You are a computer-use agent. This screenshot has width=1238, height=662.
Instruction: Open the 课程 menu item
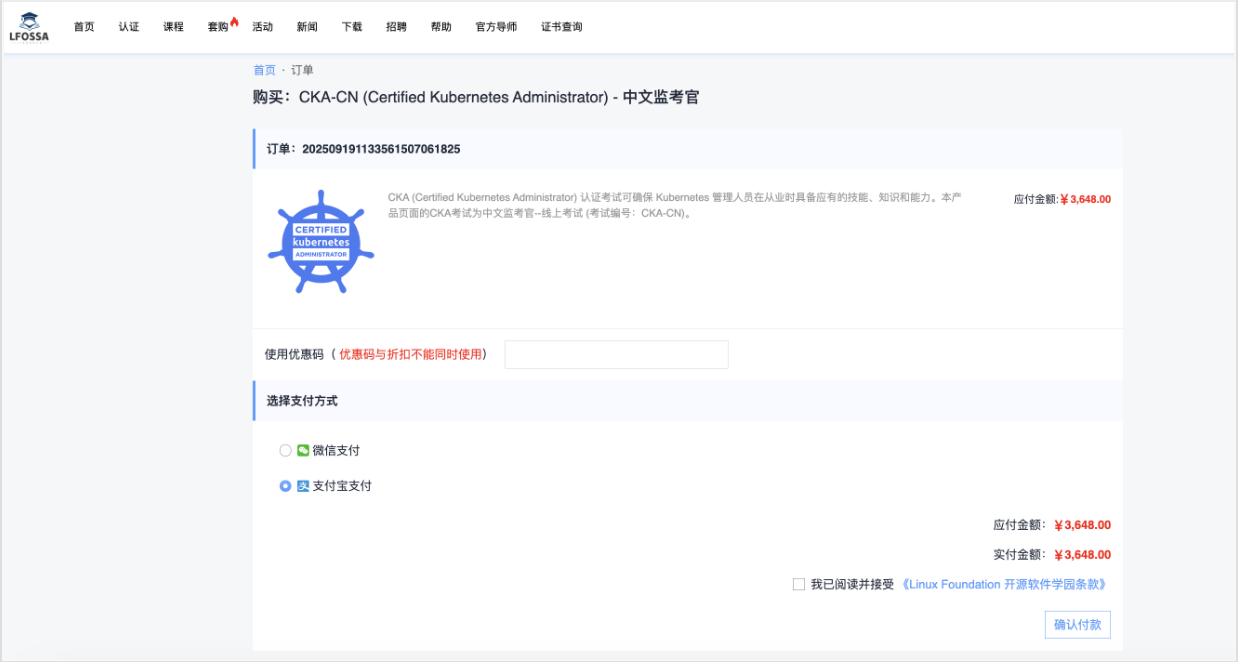(x=173, y=27)
